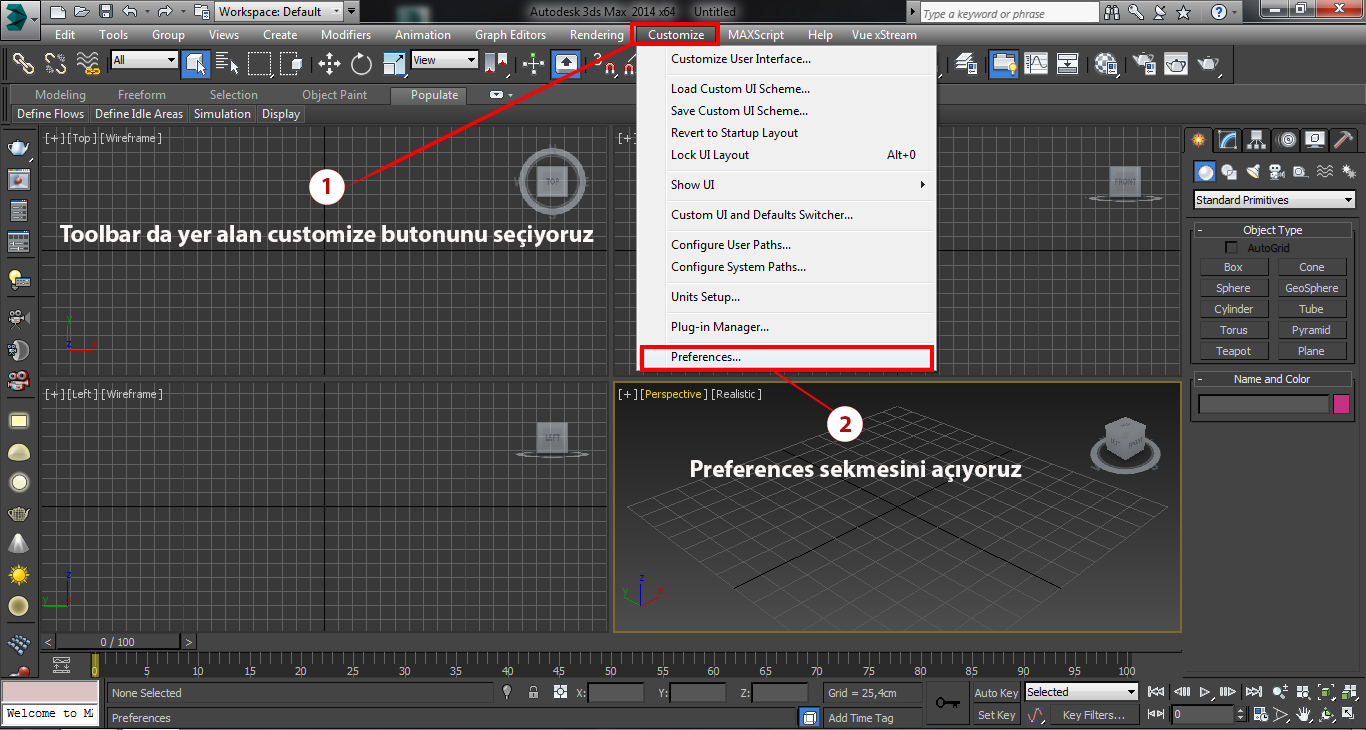Open Key Filters... button
This screenshot has width=1366, height=730.
click(x=1094, y=715)
